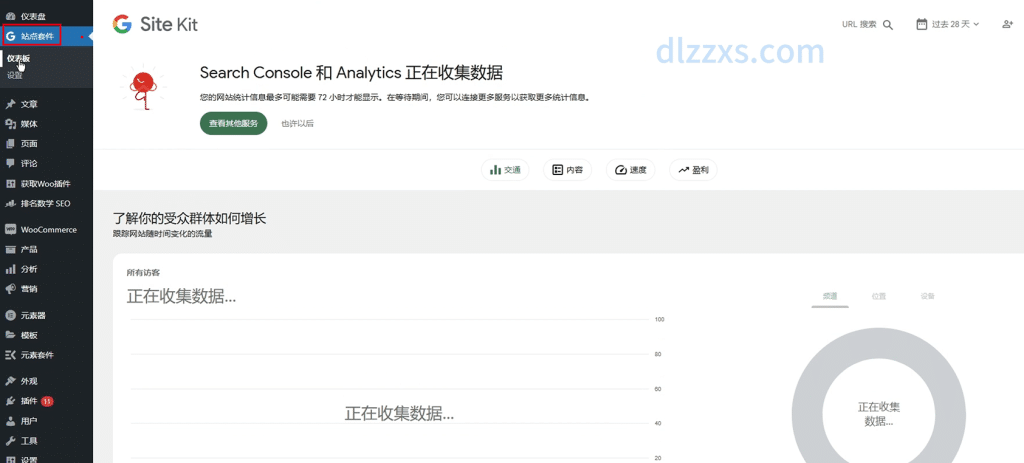Switch to 设备 devices tab
The width and height of the screenshot is (1024, 463).
coord(927,296)
